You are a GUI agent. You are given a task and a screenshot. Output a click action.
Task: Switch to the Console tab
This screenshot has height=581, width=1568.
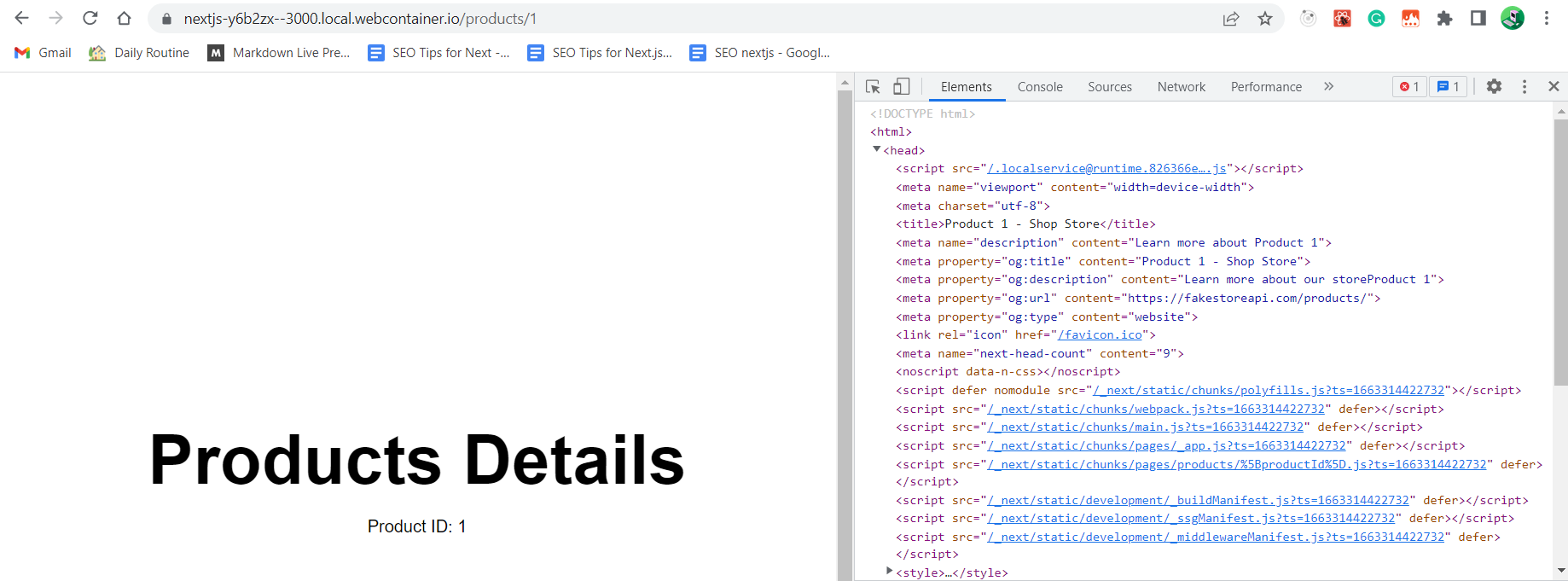coord(1040,86)
